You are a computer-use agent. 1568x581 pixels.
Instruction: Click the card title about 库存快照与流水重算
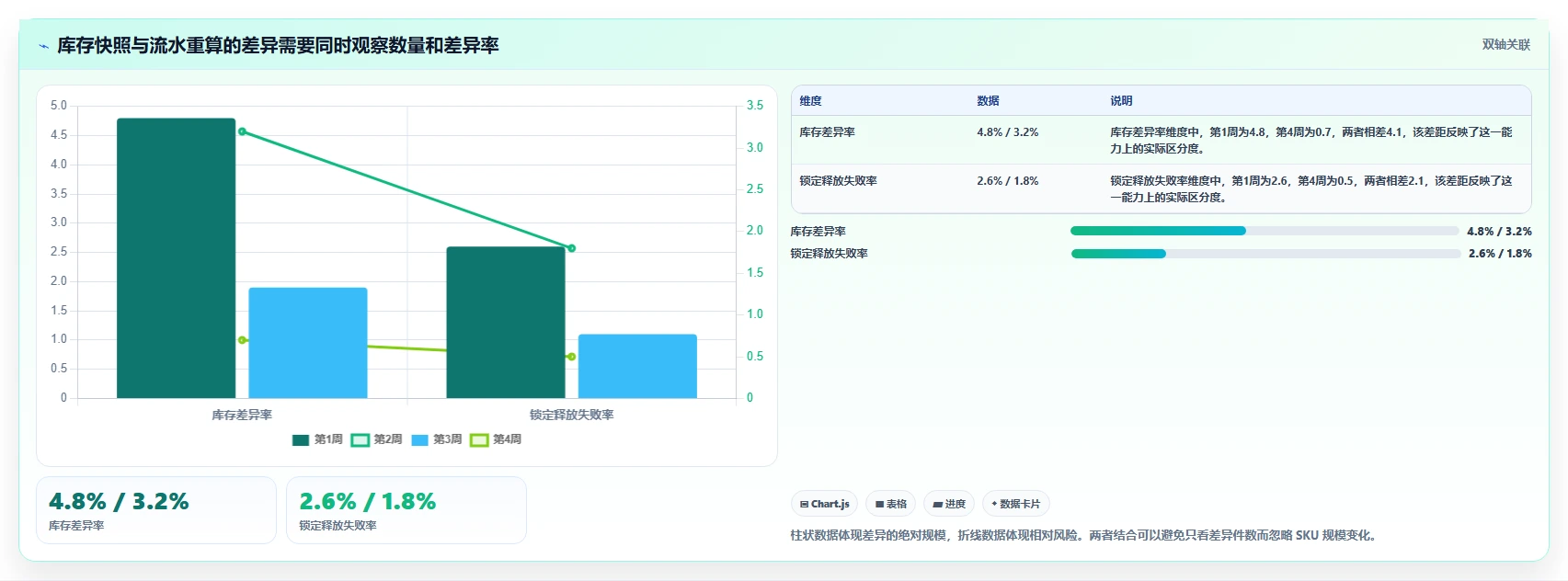pyautogui.click(x=278, y=46)
